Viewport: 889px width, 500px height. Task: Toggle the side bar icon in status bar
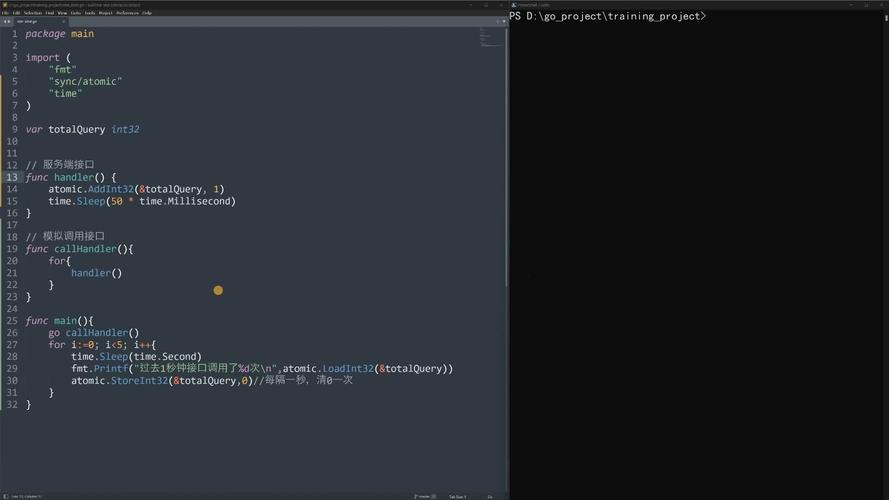pyautogui.click(x=6, y=497)
